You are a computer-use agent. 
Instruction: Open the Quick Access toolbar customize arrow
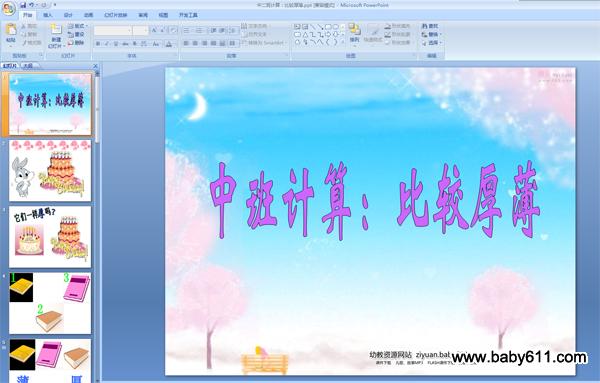pyautogui.click(x=55, y=5)
